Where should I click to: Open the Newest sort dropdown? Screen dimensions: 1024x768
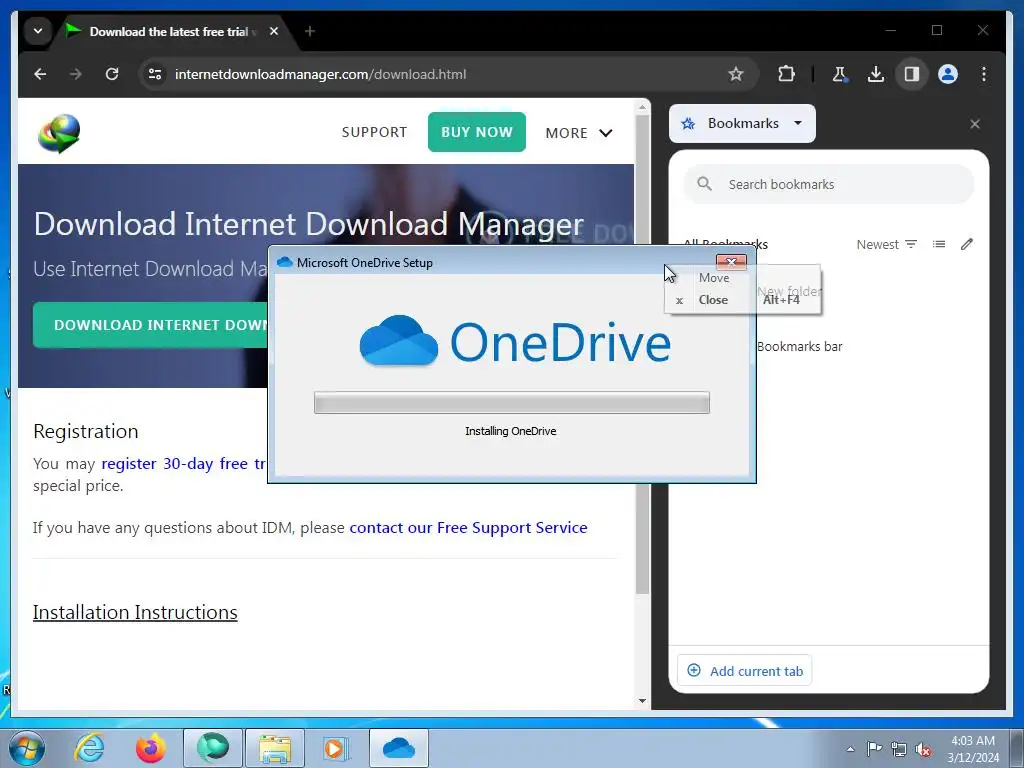pyautogui.click(x=887, y=244)
